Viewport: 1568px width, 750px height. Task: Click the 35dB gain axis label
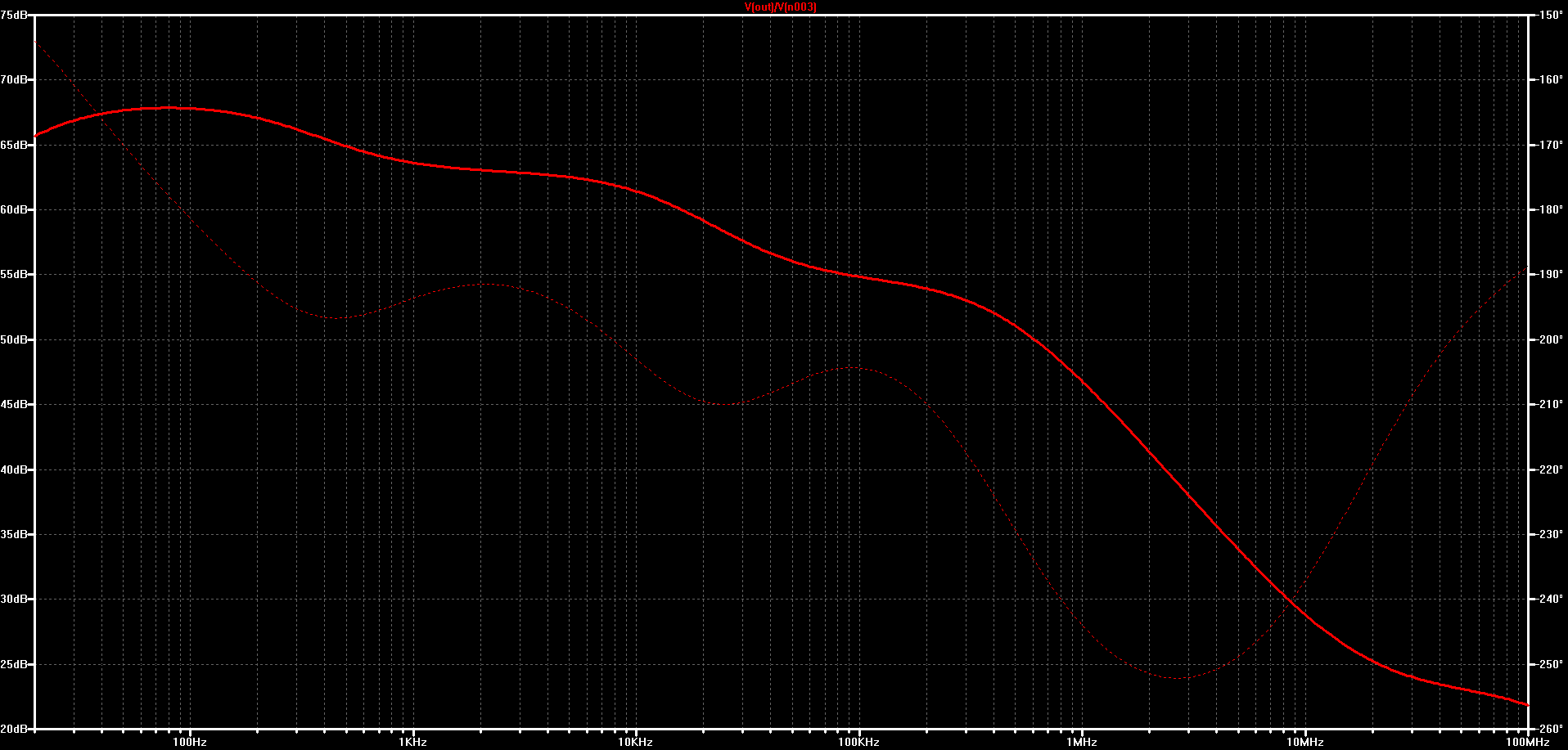(x=14, y=534)
